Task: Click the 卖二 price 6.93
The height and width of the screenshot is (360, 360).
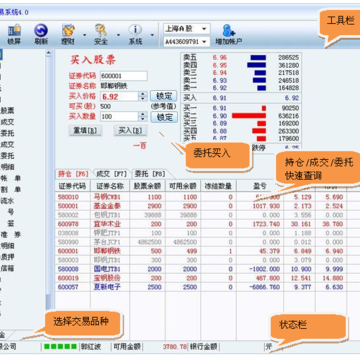Action: click(x=220, y=80)
